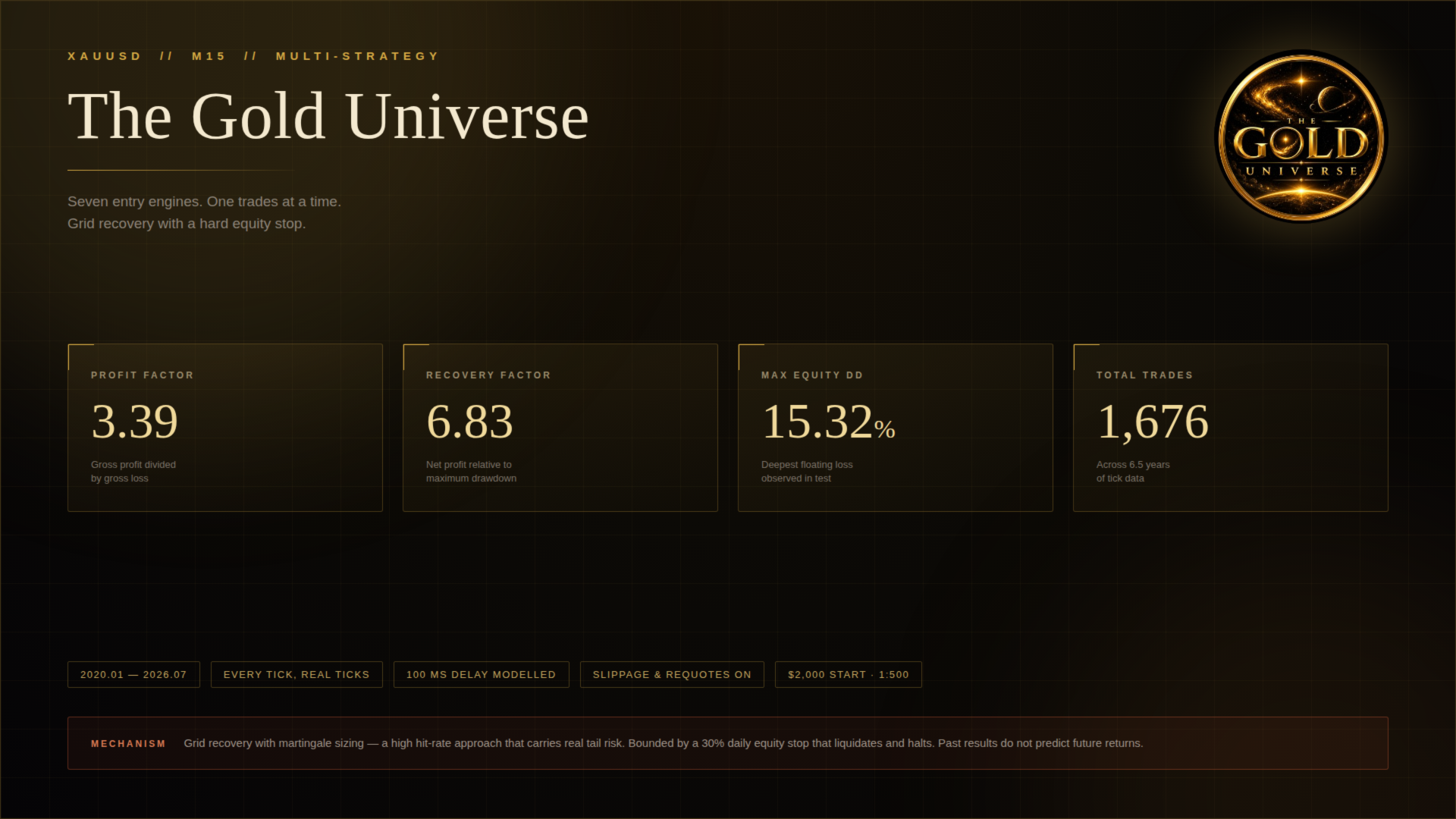Viewport: 1456px width, 819px height.
Task: Click The Gold Universe main title
Action: click(328, 116)
